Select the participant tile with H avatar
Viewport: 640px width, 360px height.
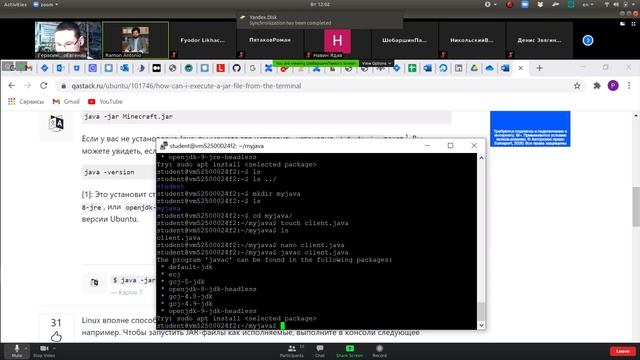pos(337,40)
